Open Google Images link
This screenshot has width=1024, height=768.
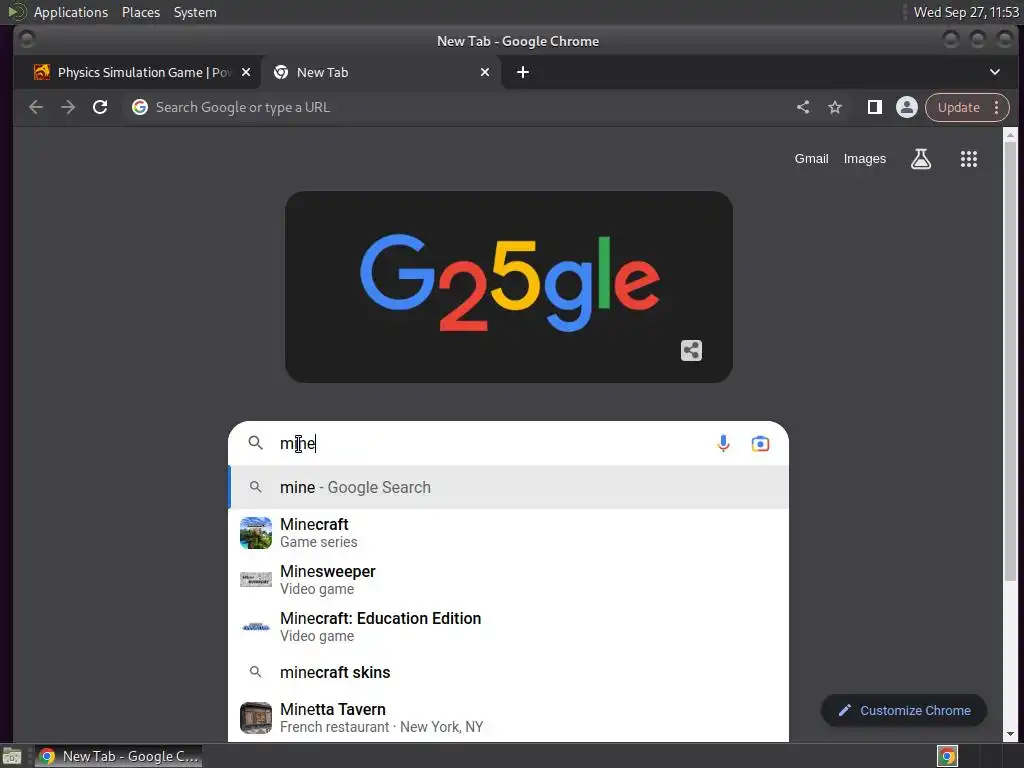[x=865, y=159]
